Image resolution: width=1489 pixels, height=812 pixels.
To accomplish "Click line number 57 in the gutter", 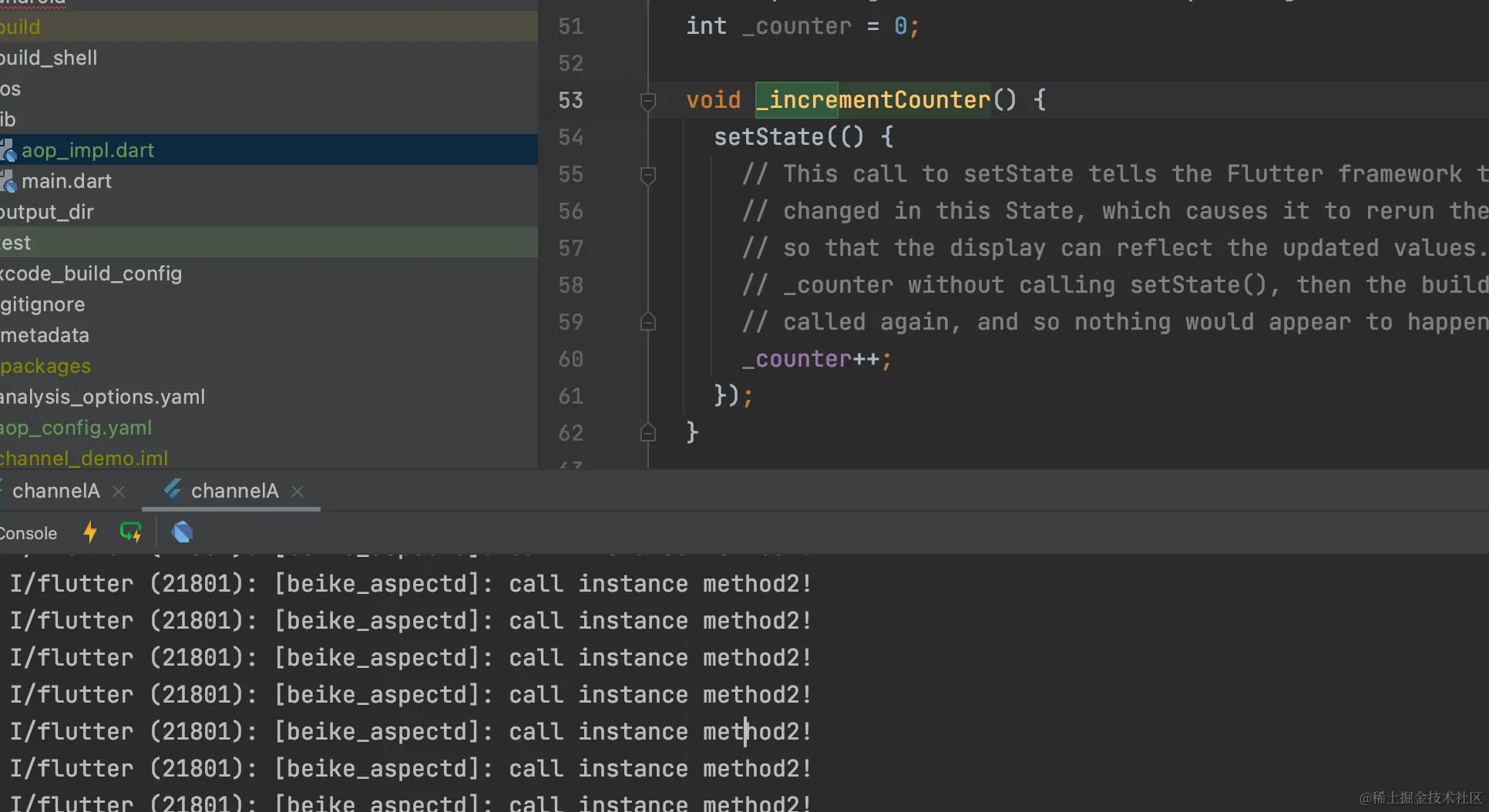I will point(570,248).
